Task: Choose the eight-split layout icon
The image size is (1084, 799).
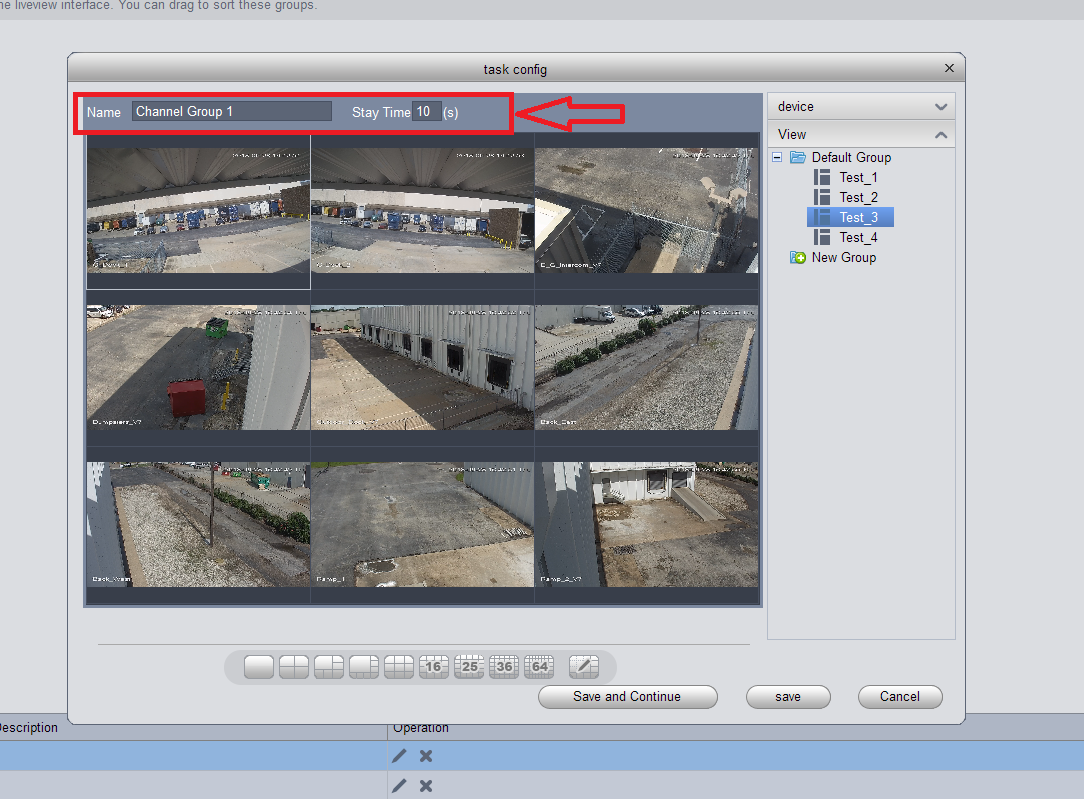Action: [x=364, y=667]
